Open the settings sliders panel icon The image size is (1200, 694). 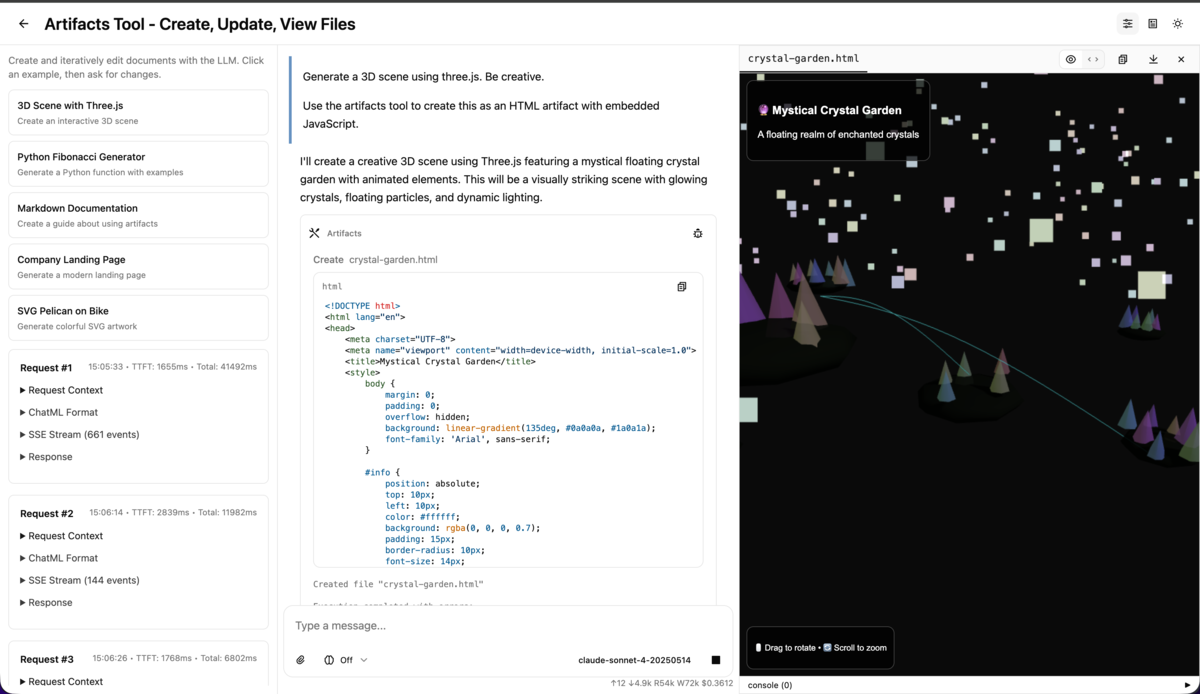tap(1127, 24)
